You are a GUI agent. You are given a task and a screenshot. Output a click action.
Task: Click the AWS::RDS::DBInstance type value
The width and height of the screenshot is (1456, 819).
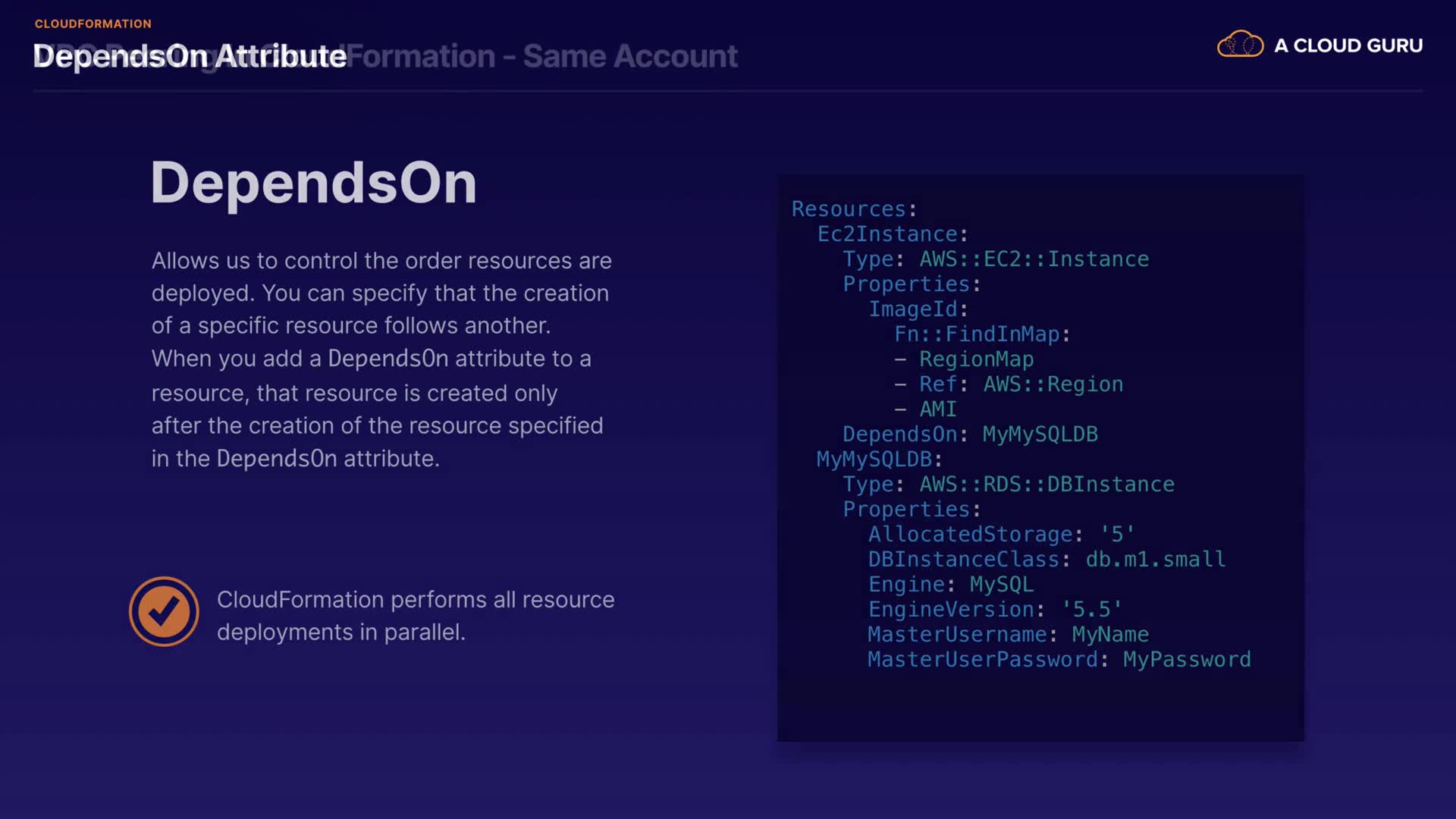[x=1046, y=484]
